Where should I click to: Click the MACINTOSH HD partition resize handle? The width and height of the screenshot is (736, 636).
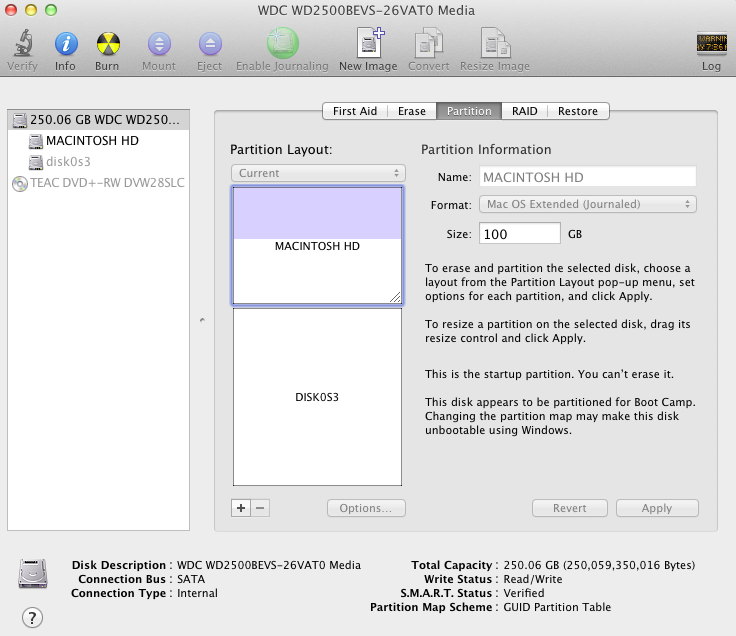click(395, 297)
